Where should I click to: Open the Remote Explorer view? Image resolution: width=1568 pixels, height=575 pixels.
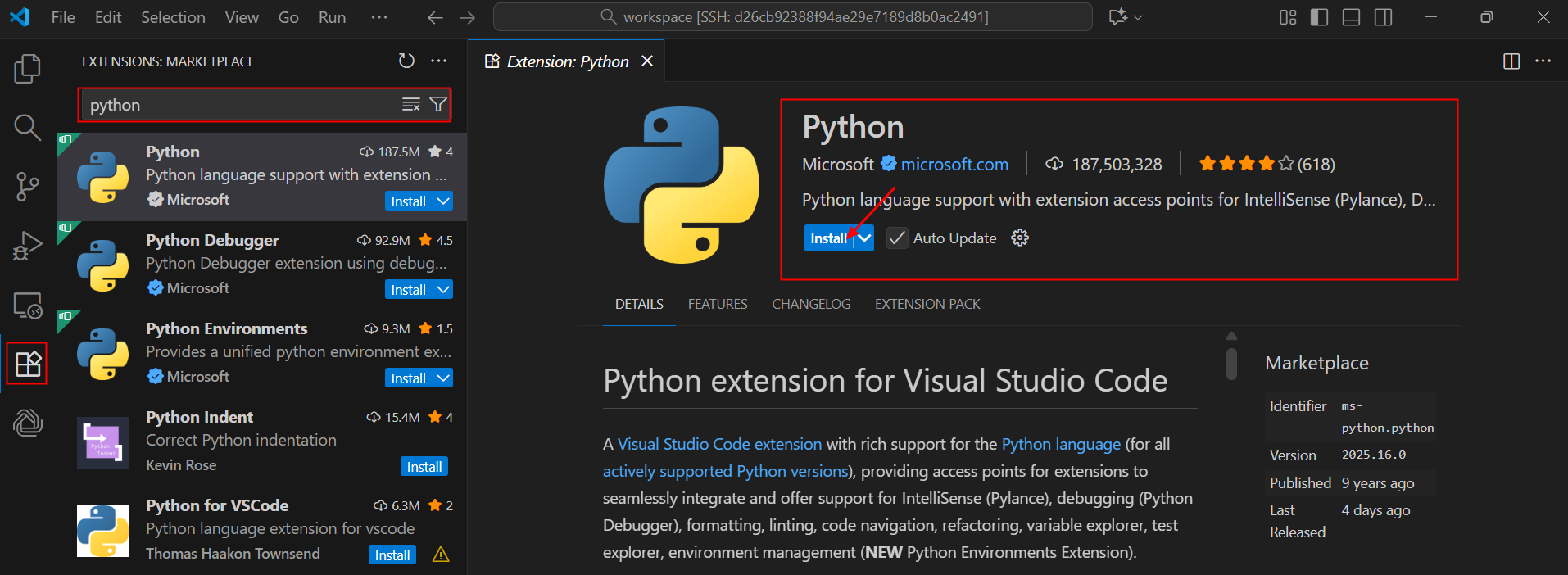[x=27, y=306]
